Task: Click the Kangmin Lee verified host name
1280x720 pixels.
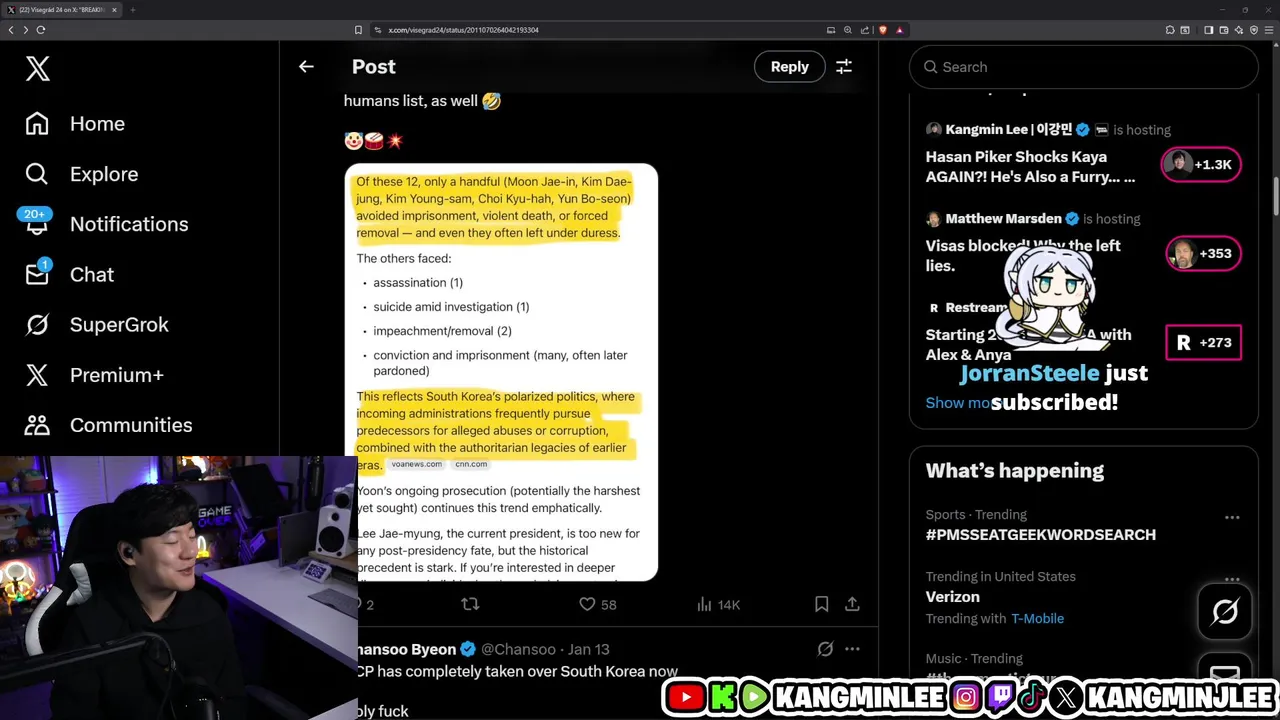Action: pyautogui.click(x=1009, y=129)
